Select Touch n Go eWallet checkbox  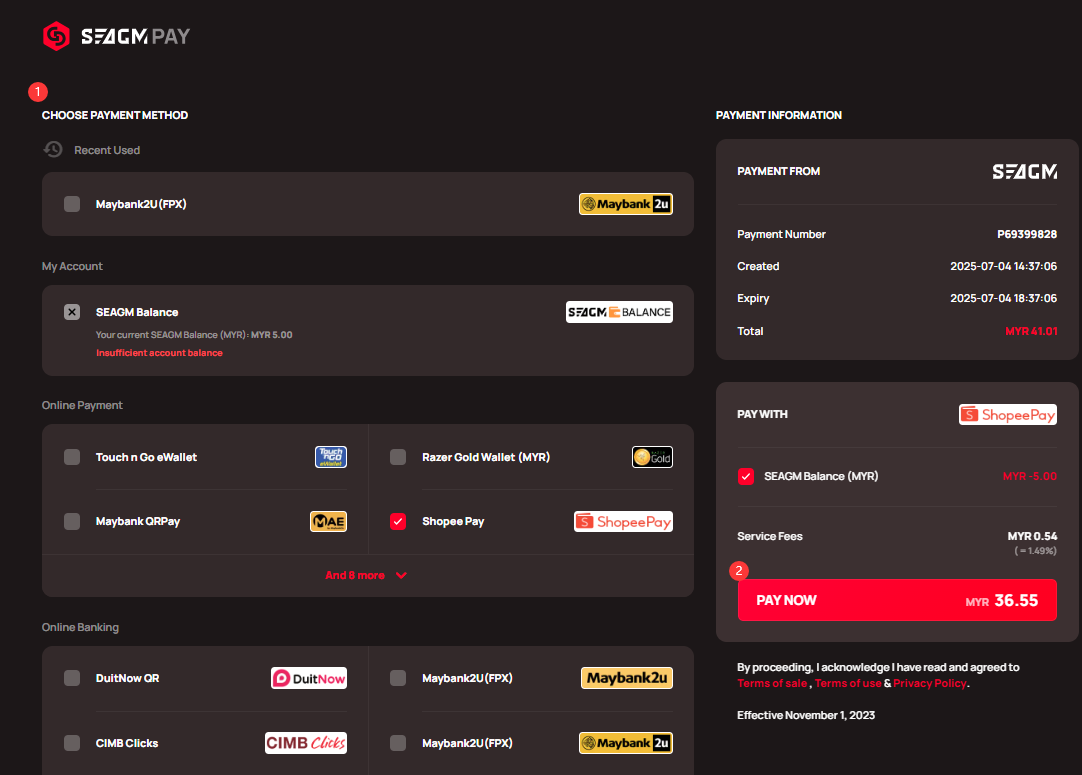[x=72, y=457]
